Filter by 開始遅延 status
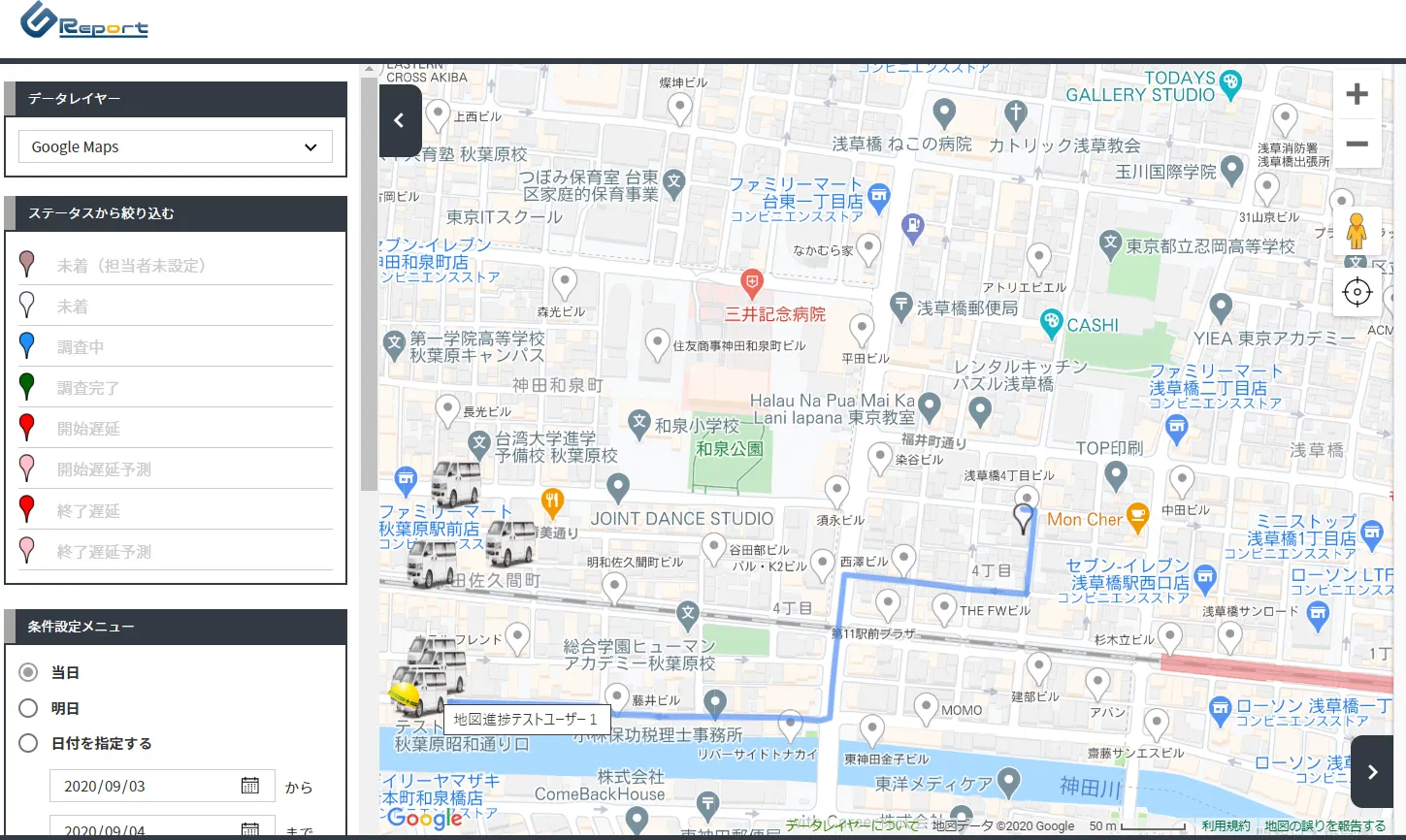The width and height of the screenshot is (1406, 840). click(x=88, y=429)
